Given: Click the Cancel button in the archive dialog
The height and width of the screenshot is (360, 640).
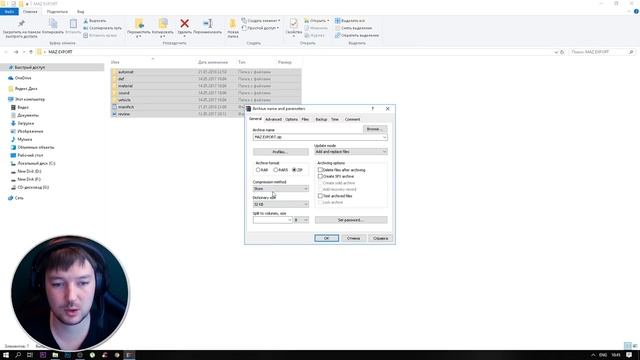Looking at the screenshot, I should [x=353, y=238].
